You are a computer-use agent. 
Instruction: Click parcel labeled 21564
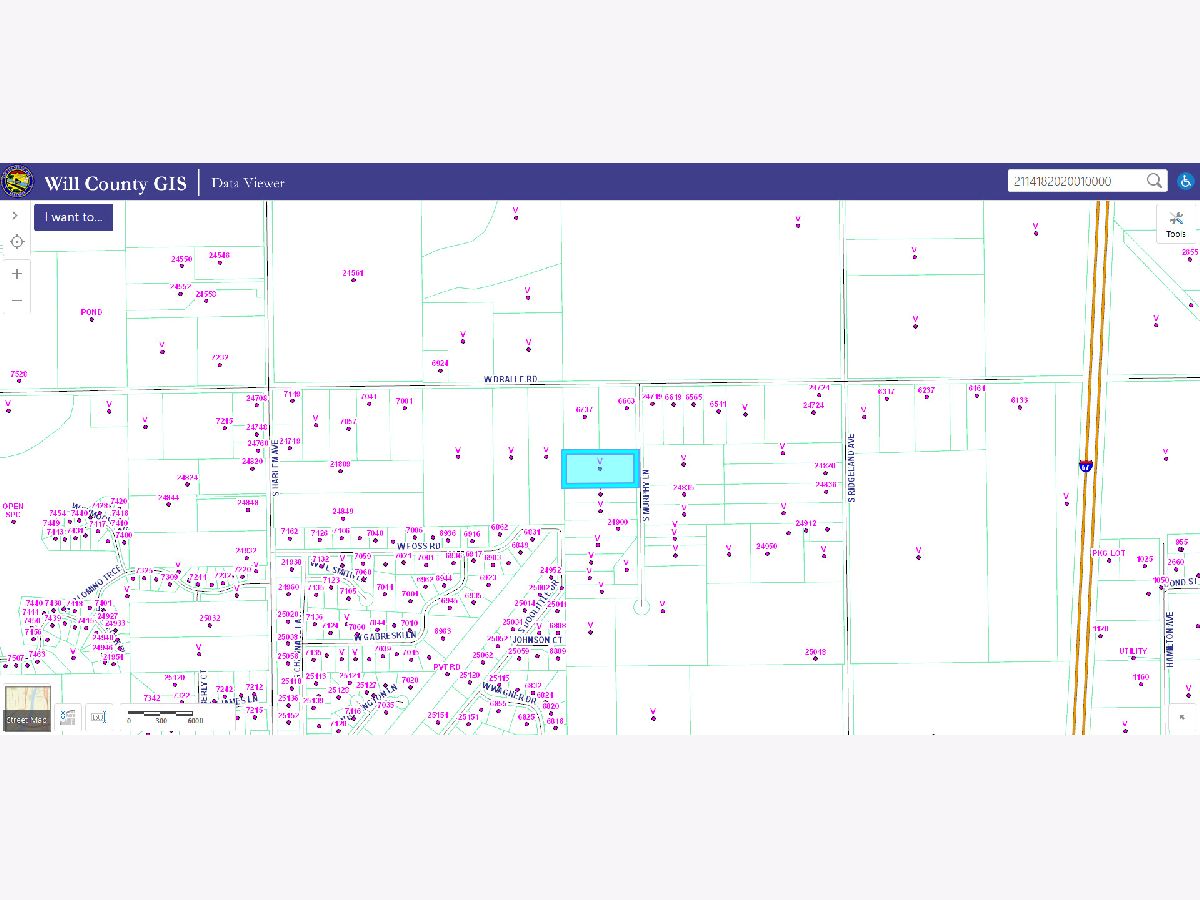(352, 273)
